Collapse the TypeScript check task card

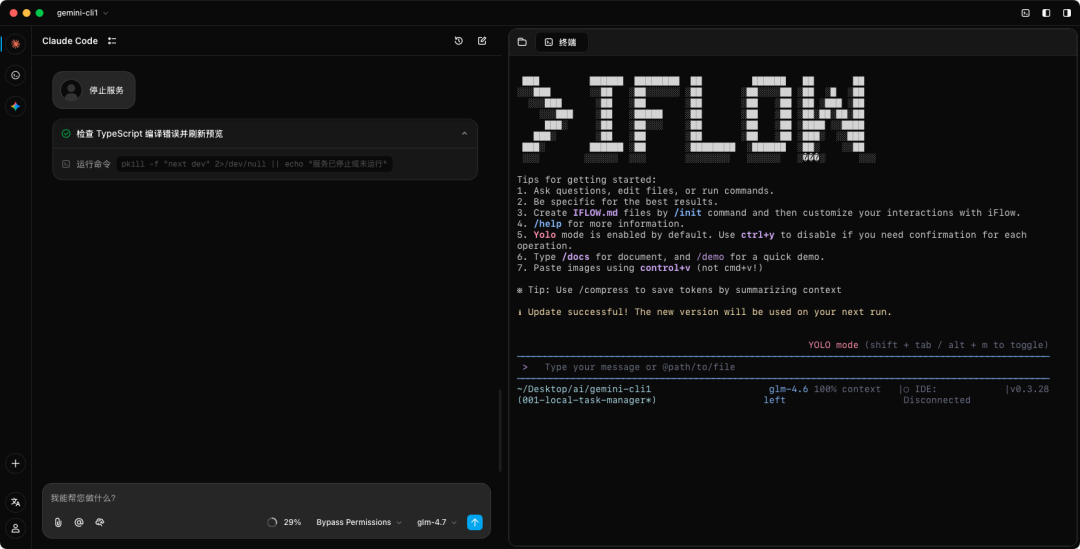[464, 133]
